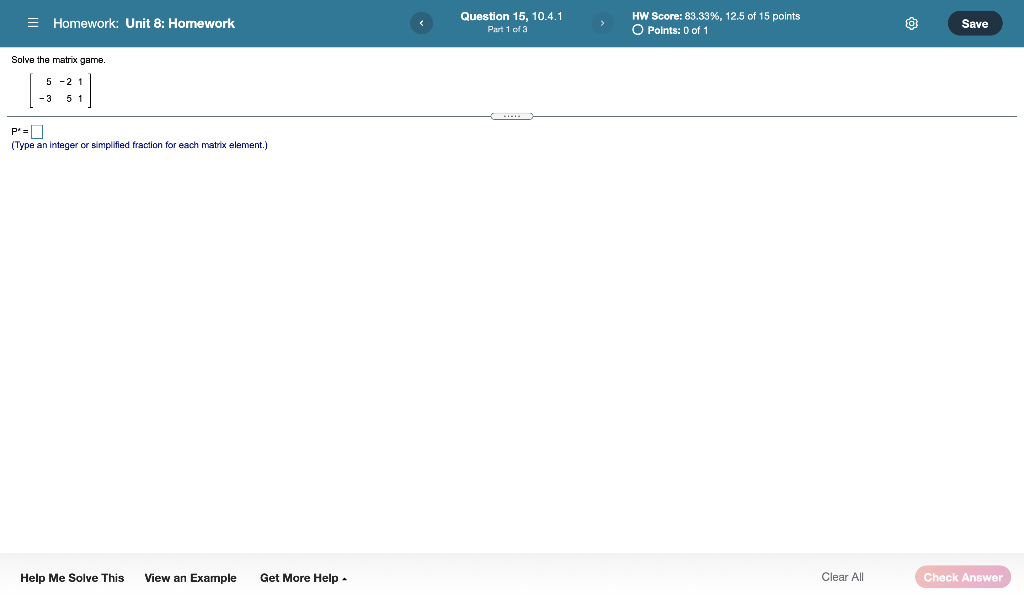The image size is (1024, 601).
Task: Click the integer or simplified fraction instruction
Action: (x=139, y=145)
